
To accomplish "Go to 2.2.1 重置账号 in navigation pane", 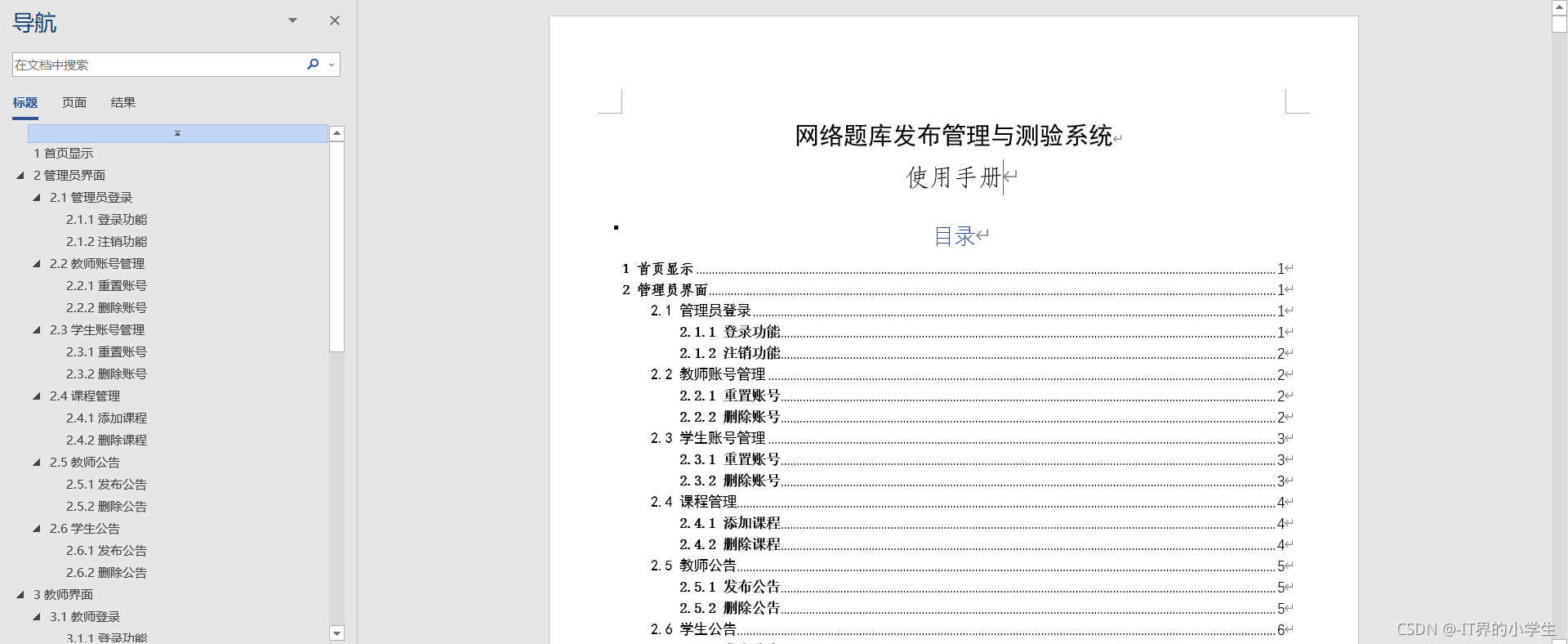I will (107, 285).
